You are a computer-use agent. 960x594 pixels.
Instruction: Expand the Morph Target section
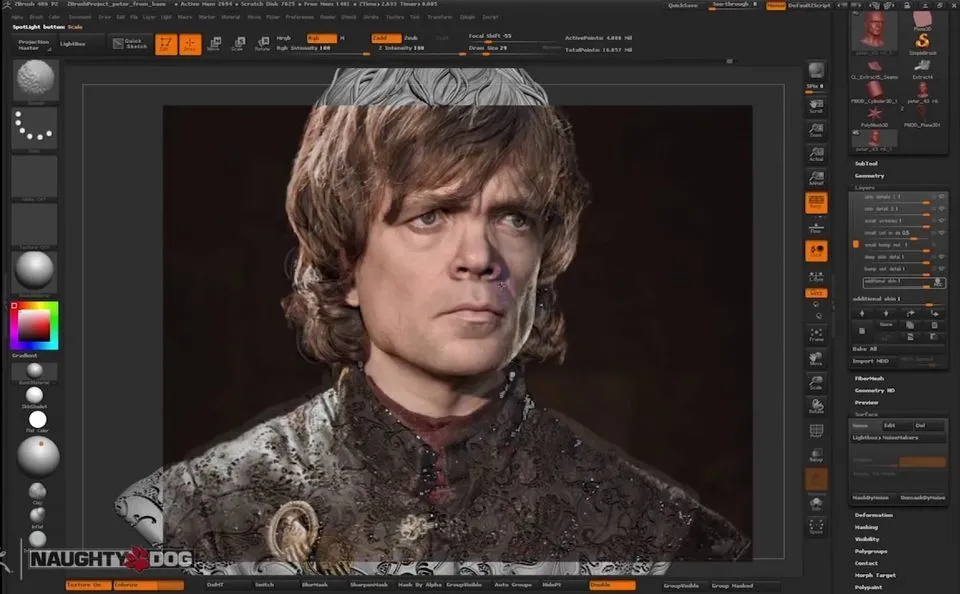coord(875,575)
